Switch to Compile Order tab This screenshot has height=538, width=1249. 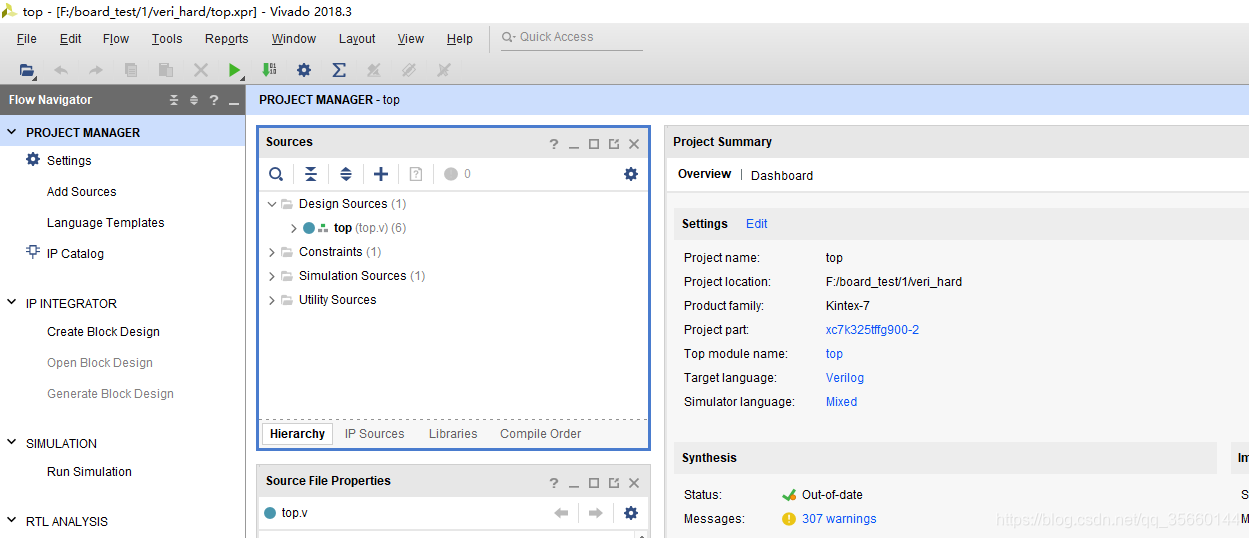[541, 434]
